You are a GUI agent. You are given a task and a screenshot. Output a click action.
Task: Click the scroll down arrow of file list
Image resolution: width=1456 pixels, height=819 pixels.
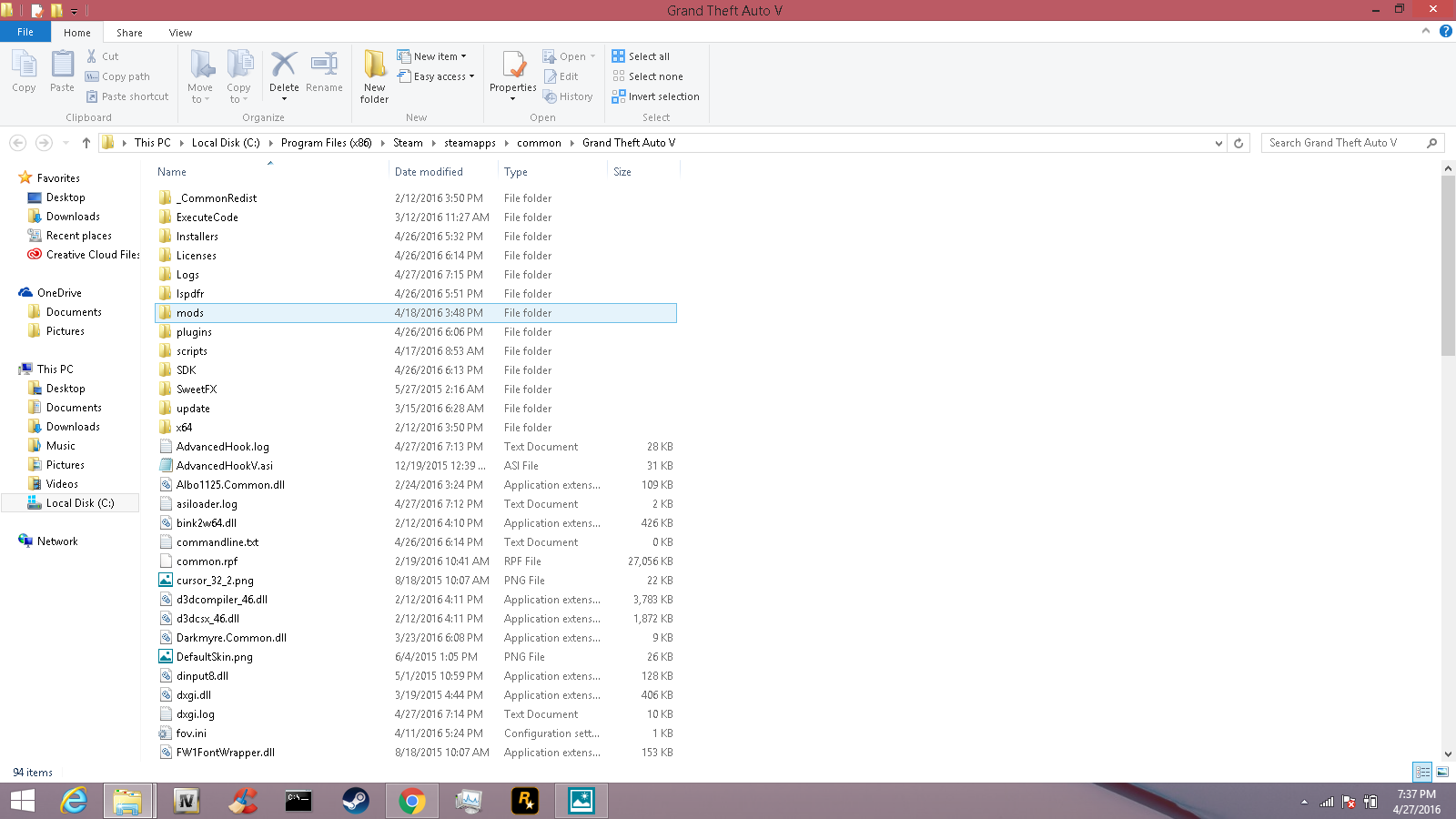pyautogui.click(x=1448, y=754)
